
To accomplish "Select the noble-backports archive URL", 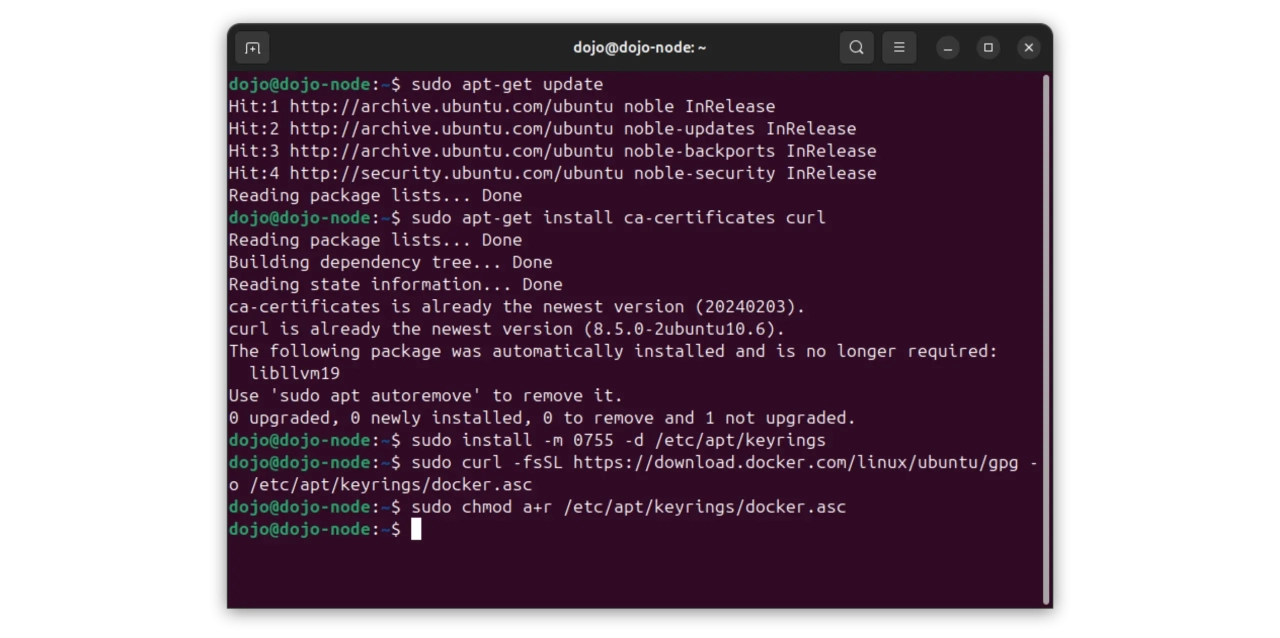I will [451, 151].
